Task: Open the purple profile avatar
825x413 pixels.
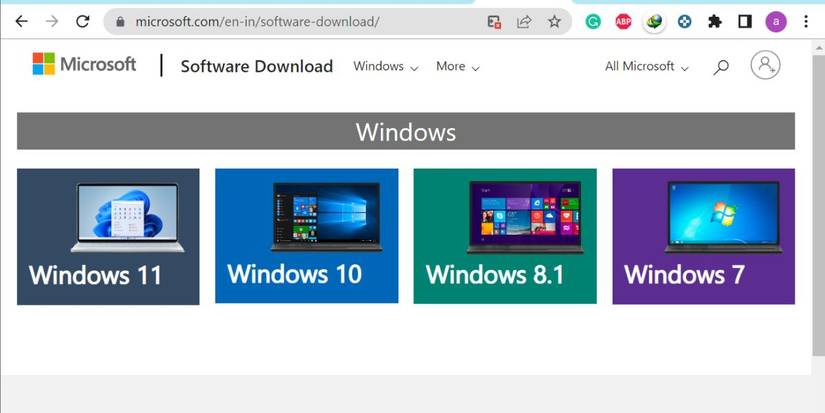Action: tap(776, 22)
